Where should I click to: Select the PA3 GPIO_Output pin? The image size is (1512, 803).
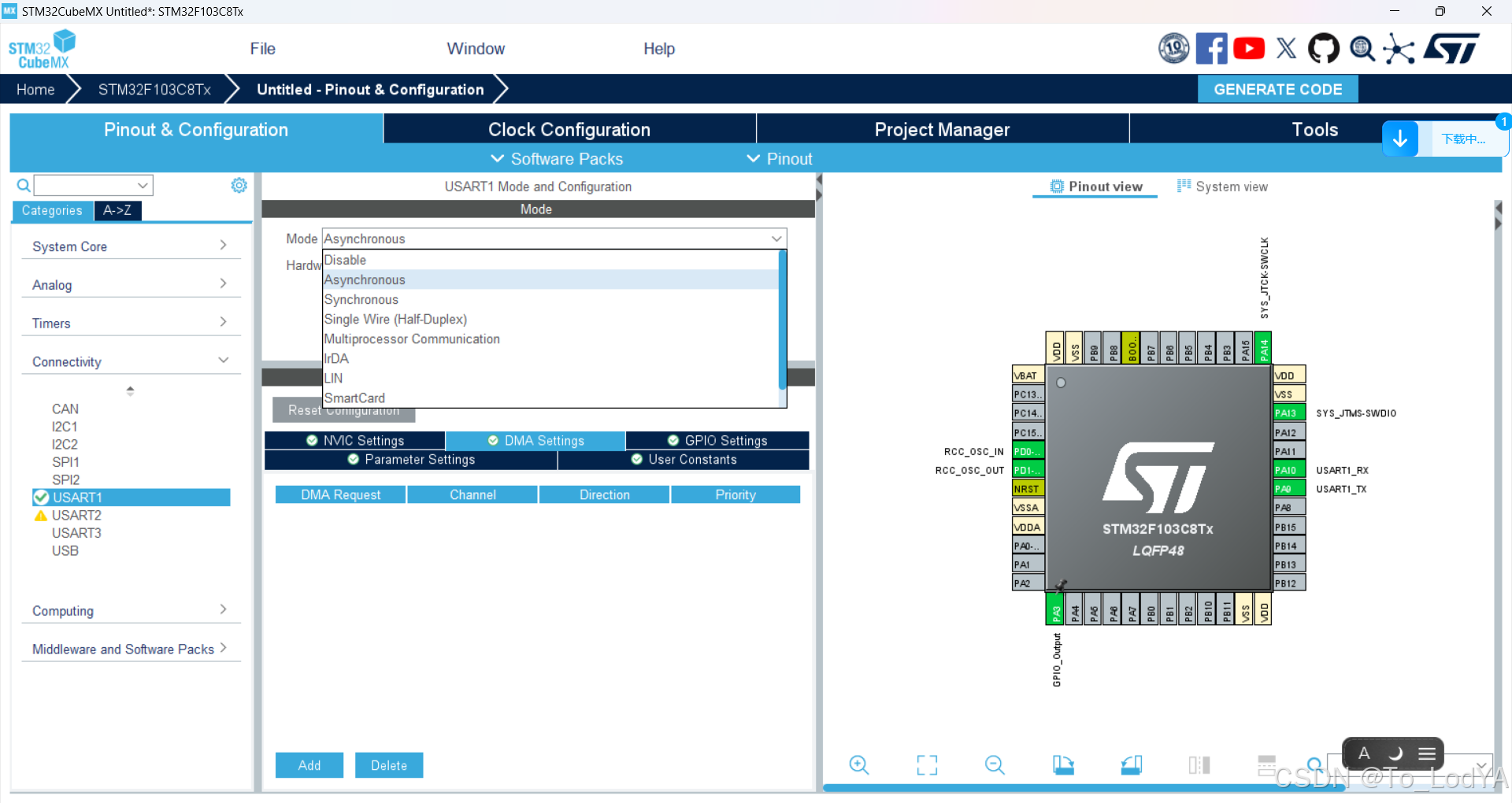pyautogui.click(x=1055, y=609)
